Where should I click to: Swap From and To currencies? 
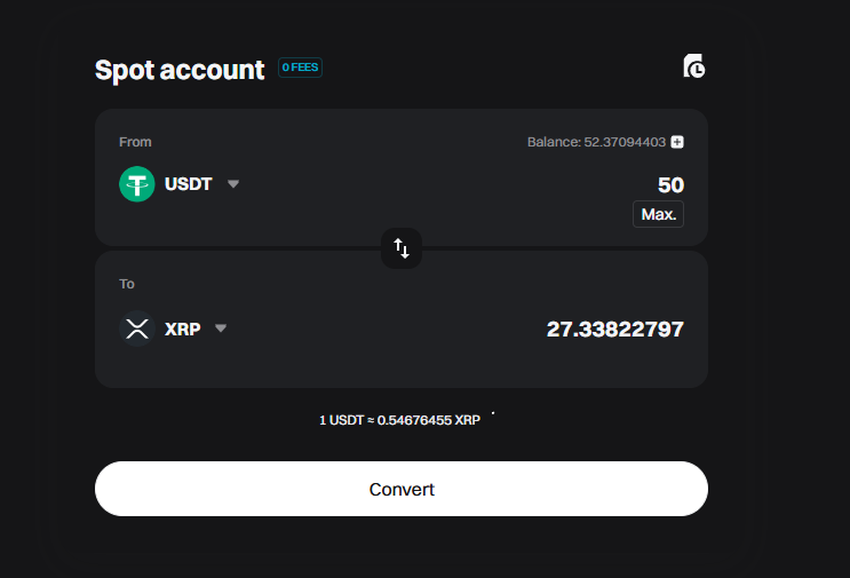pyautogui.click(x=401, y=248)
